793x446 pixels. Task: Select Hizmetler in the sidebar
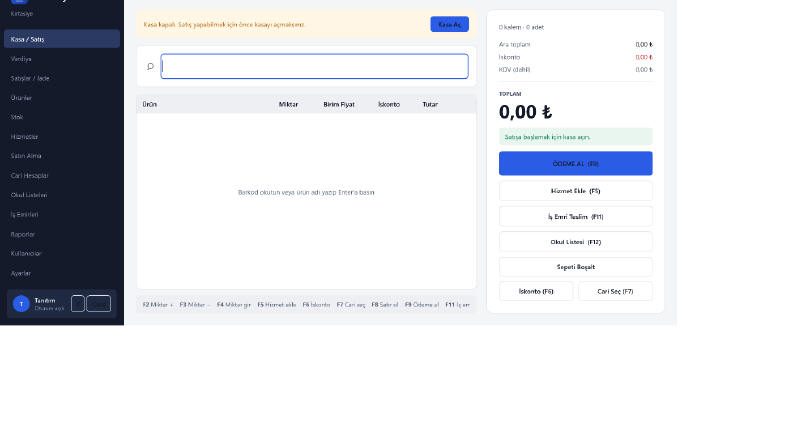[x=62, y=137]
